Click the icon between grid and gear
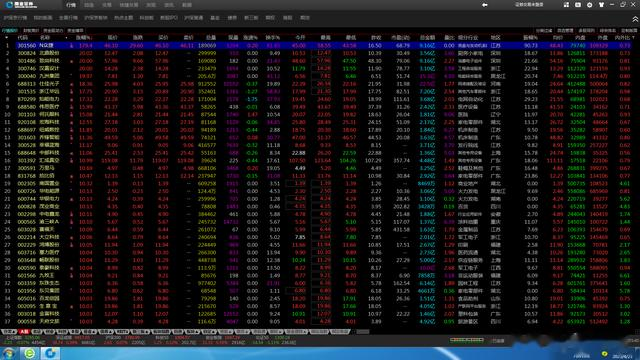 point(578,5)
